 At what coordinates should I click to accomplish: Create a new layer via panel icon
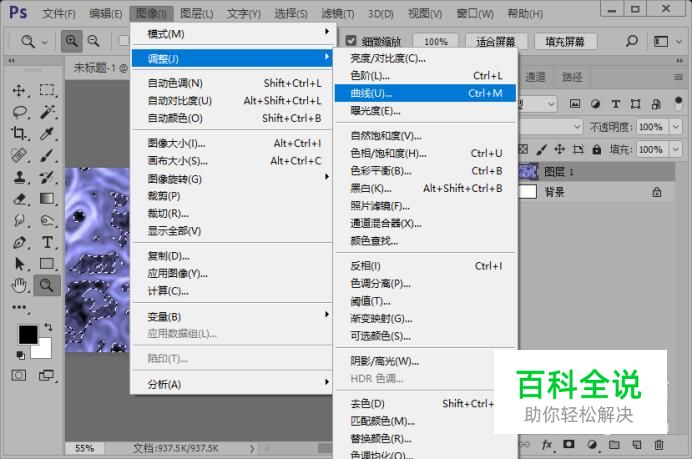pyautogui.click(x=636, y=445)
